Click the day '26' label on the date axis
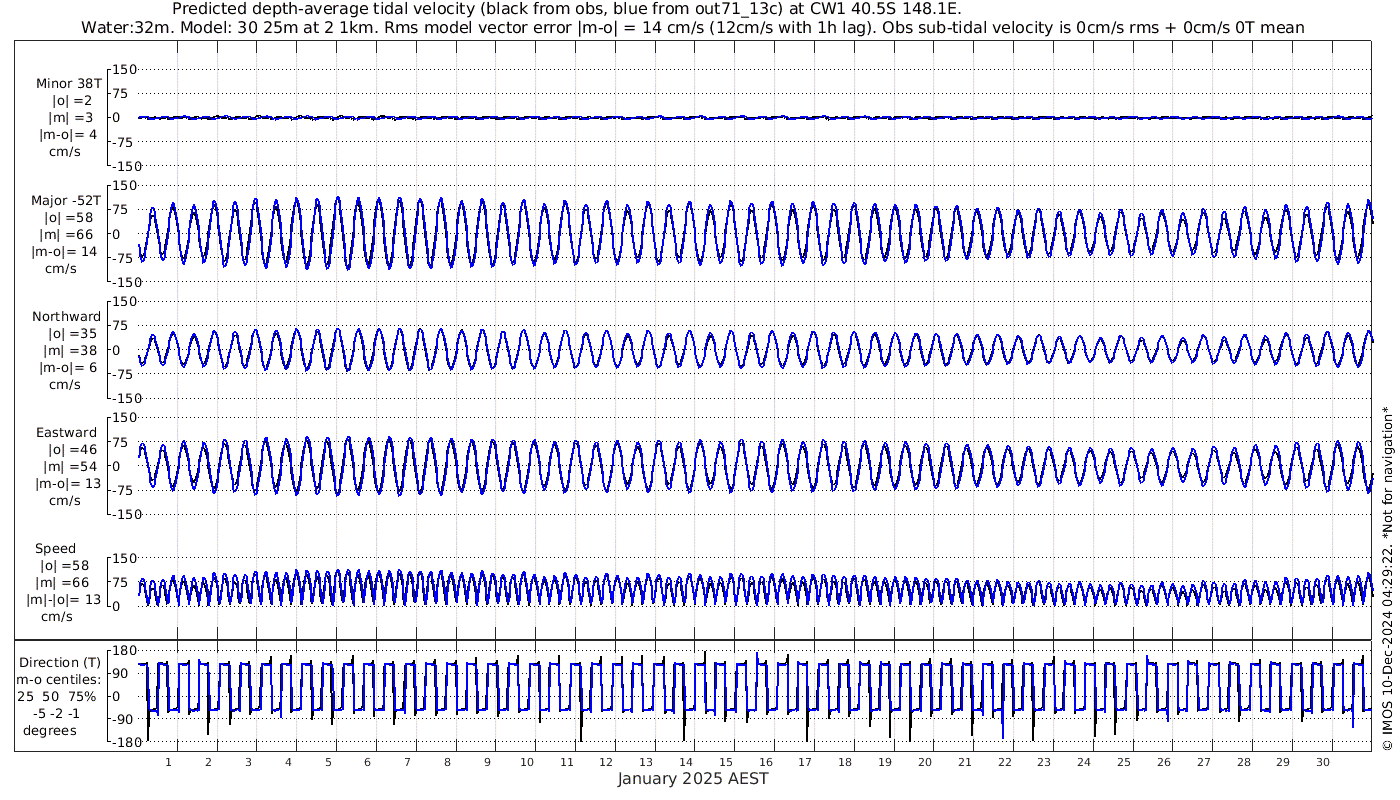The height and width of the screenshot is (800, 1400). click(1164, 762)
